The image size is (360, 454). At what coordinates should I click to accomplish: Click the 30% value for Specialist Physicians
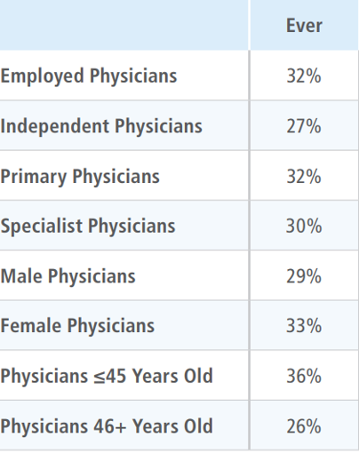coord(304,226)
